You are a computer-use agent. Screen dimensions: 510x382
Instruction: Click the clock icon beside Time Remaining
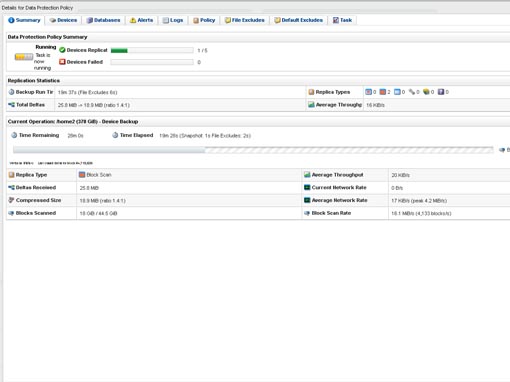point(14,135)
